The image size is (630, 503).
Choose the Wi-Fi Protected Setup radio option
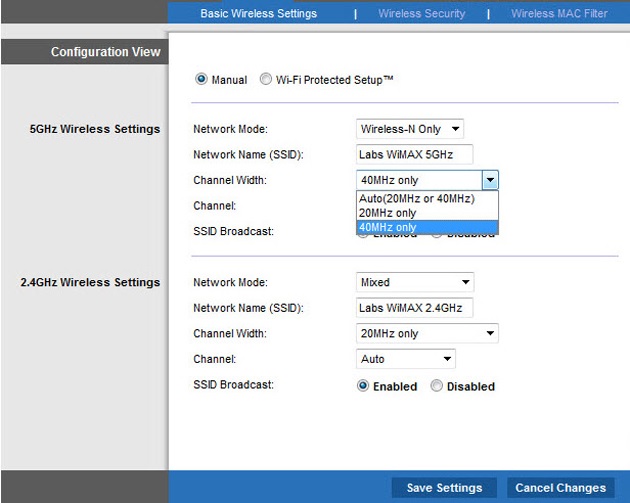(x=266, y=80)
